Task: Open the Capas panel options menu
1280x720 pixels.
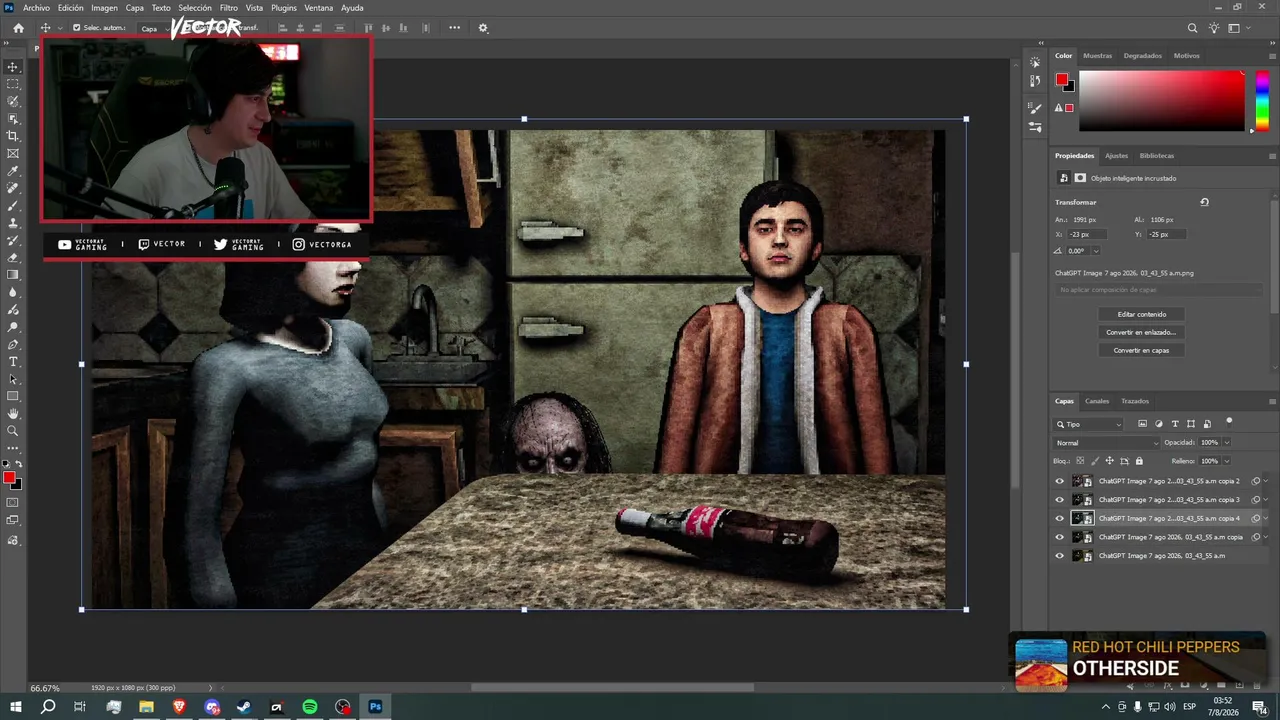Action: [x=1272, y=401]
